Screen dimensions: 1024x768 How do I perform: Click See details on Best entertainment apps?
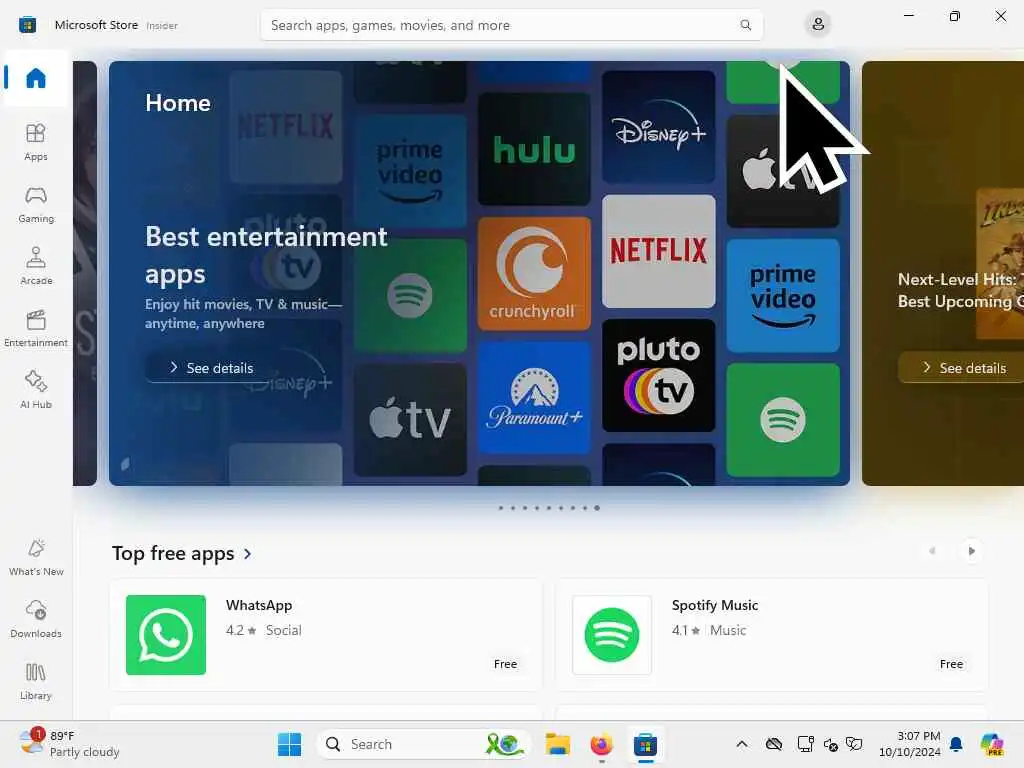click(x=210, y=368)
